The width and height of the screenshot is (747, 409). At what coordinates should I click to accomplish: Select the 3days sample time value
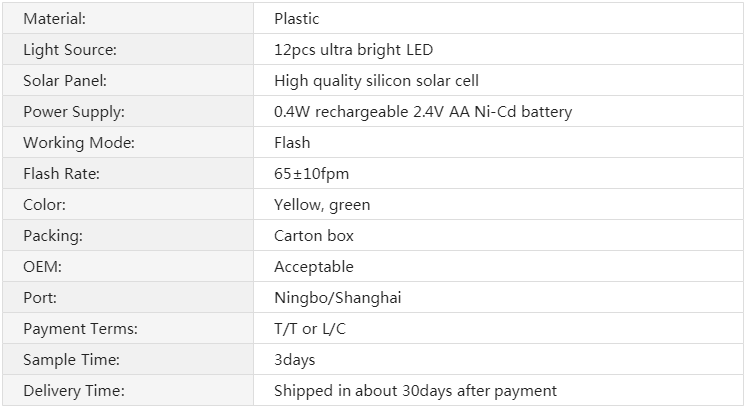(295, 360)
